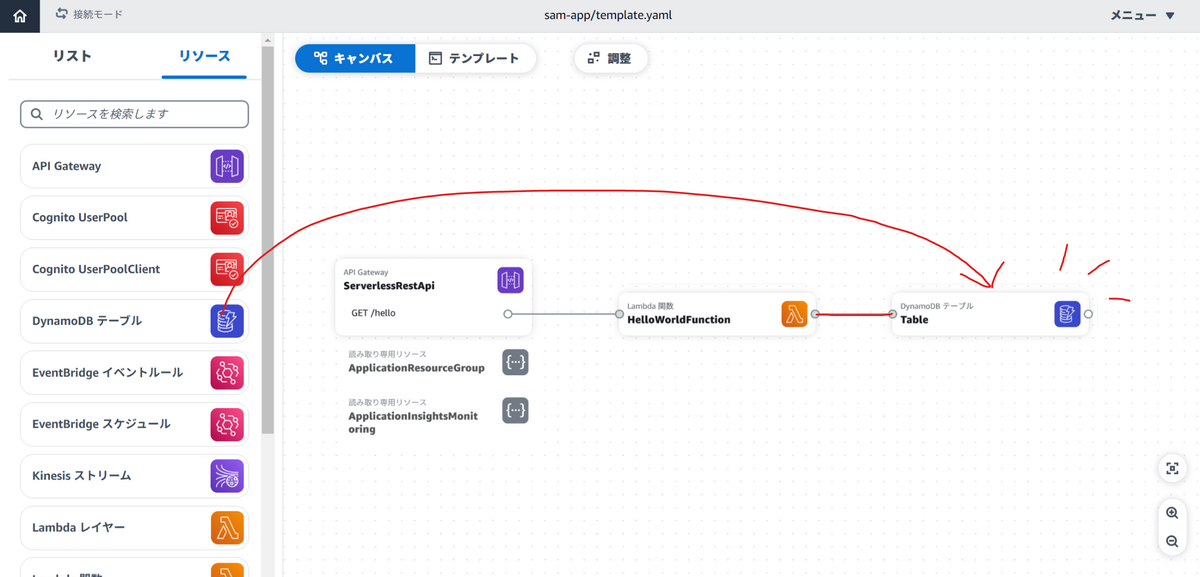Switch to the キャンバス view
Image resolution: width=1200 pixels, height=577 pixels.
pos(355,58)
